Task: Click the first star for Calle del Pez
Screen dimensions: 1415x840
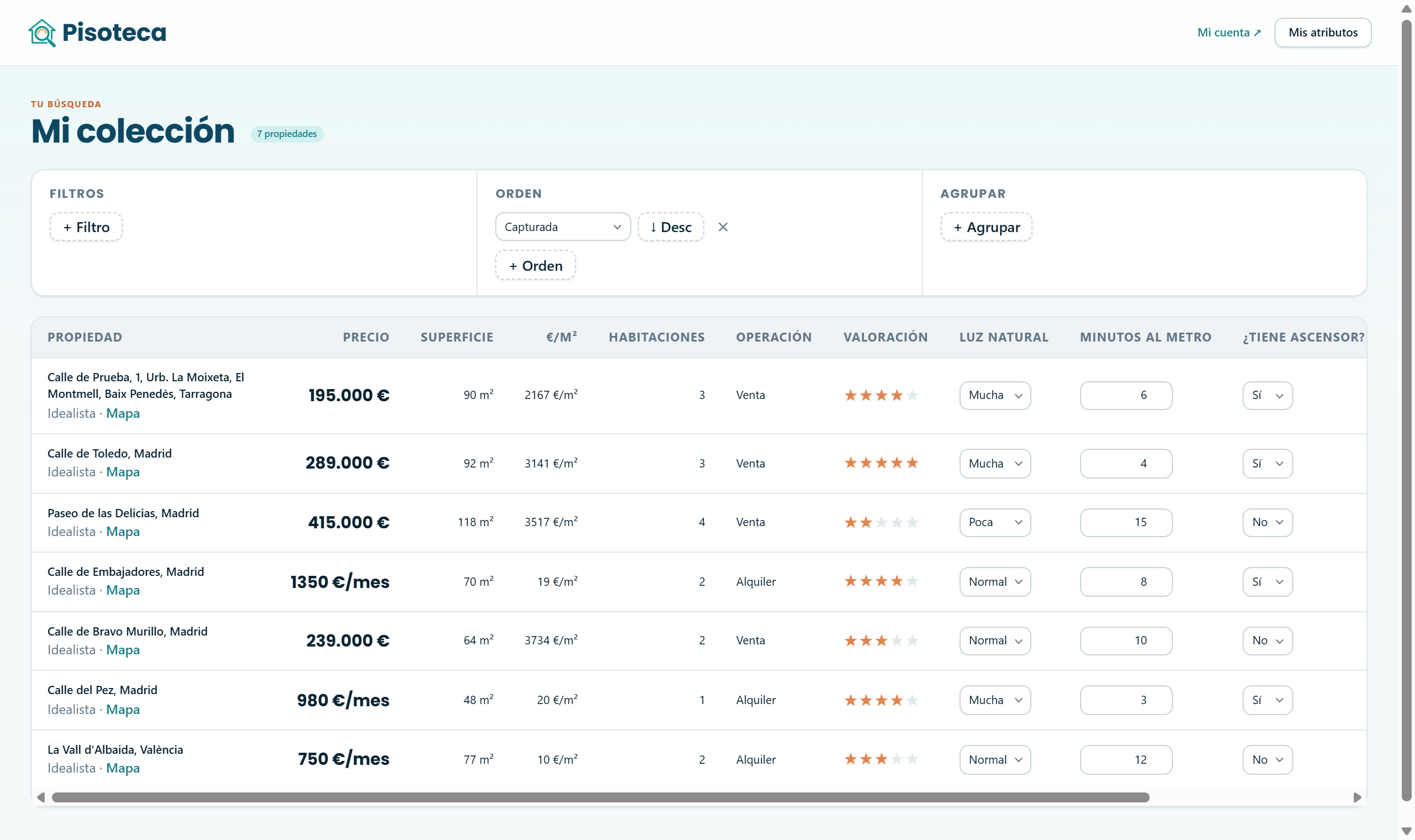Action: 851,700
